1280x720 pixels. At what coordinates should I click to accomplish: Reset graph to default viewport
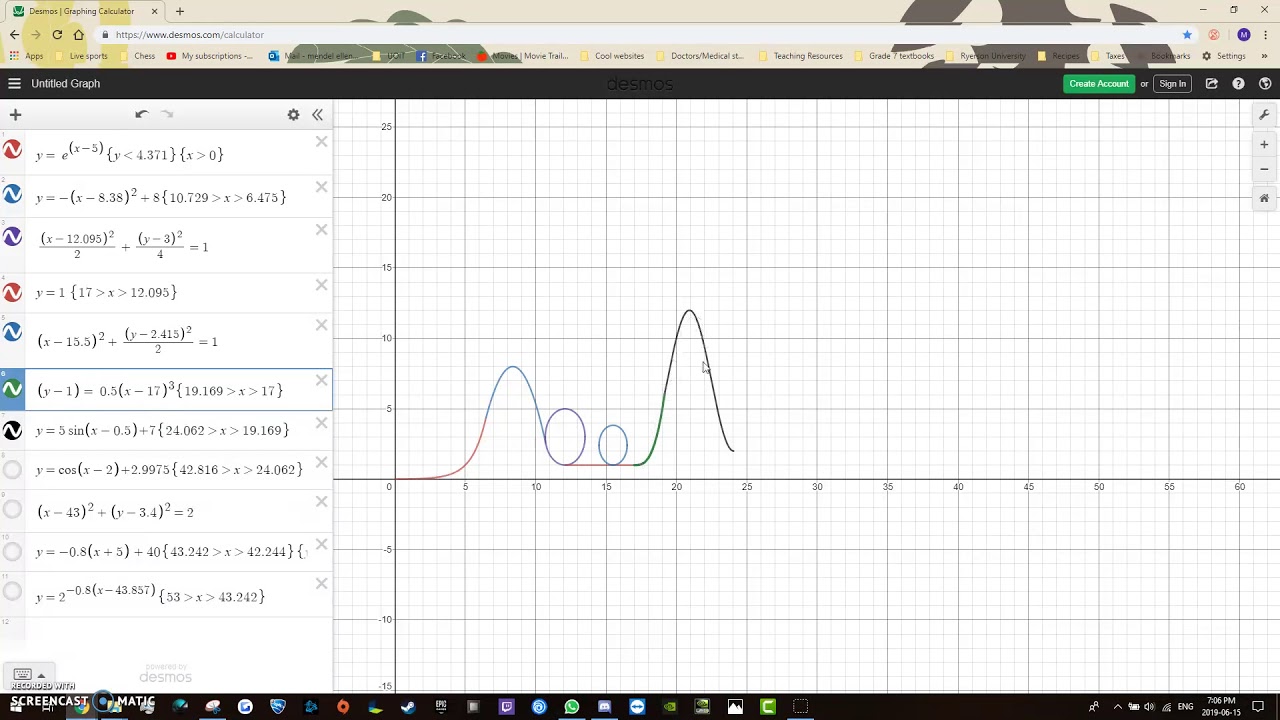coord(1264,198)
